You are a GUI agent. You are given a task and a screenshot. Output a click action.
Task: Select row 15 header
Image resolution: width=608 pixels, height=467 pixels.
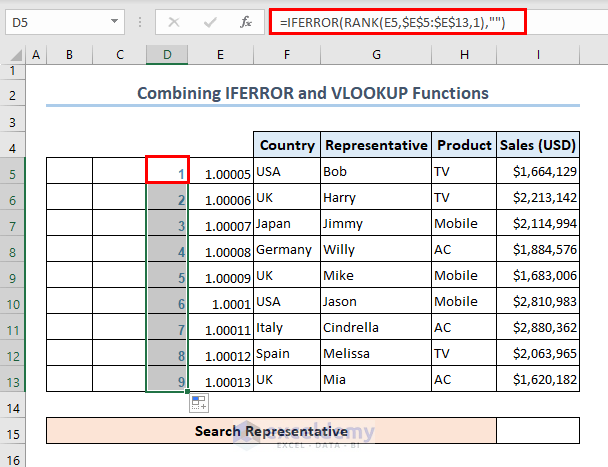point(13,431)
